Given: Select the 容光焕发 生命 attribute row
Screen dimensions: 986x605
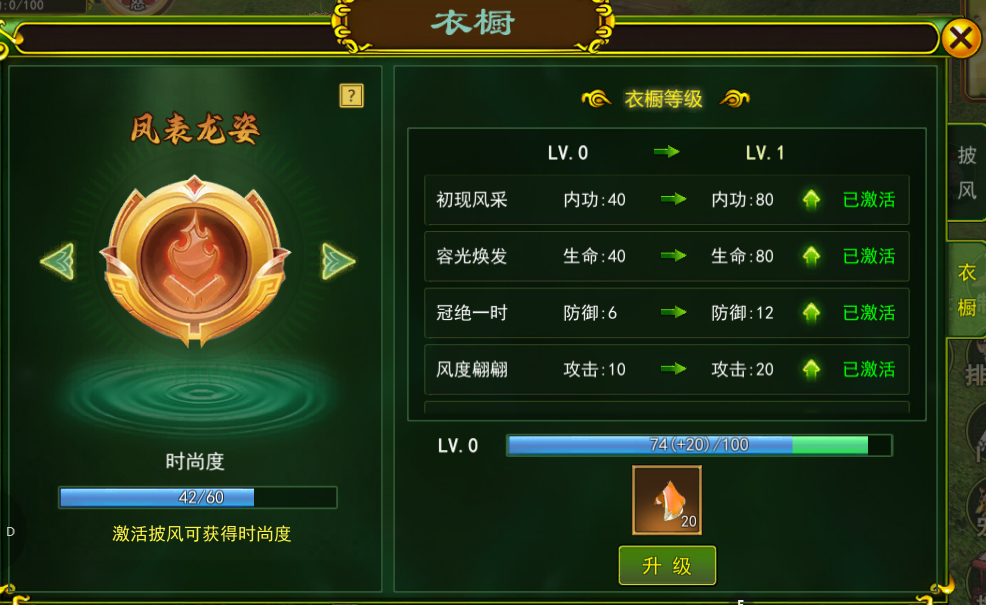Looking at the screenshot, I should 667,256.
